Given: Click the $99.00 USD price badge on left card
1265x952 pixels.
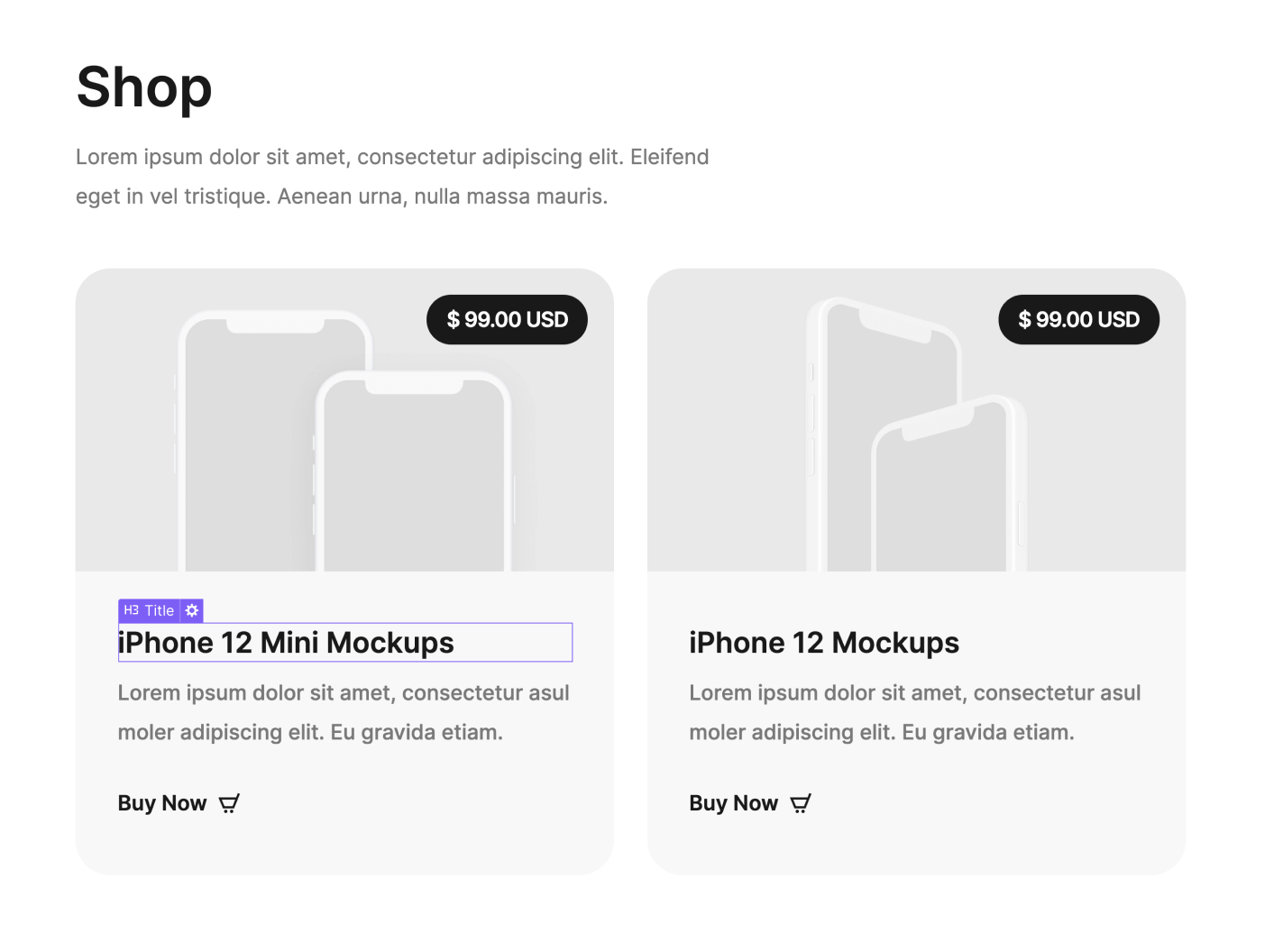Looking at the screenshot, I should [x=507, y=319].
